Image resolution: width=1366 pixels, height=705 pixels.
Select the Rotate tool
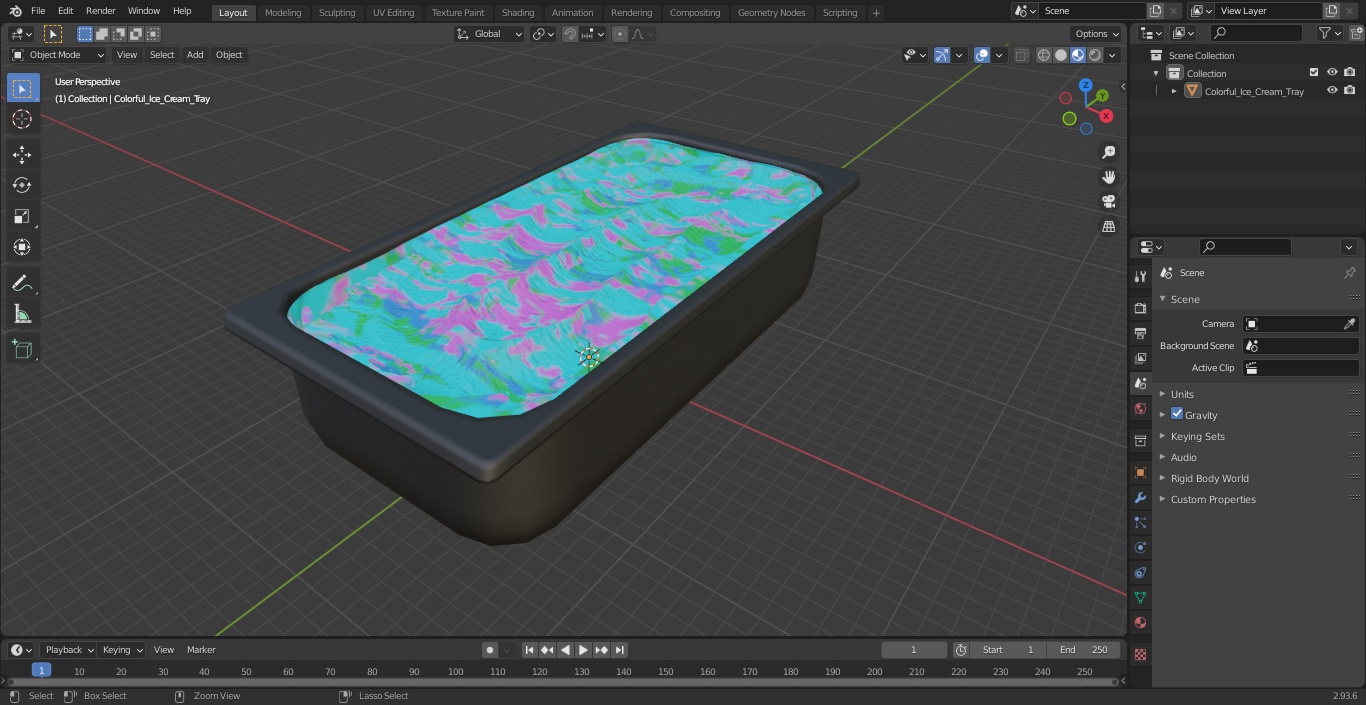pyautogui.click(x=22, y=185)
